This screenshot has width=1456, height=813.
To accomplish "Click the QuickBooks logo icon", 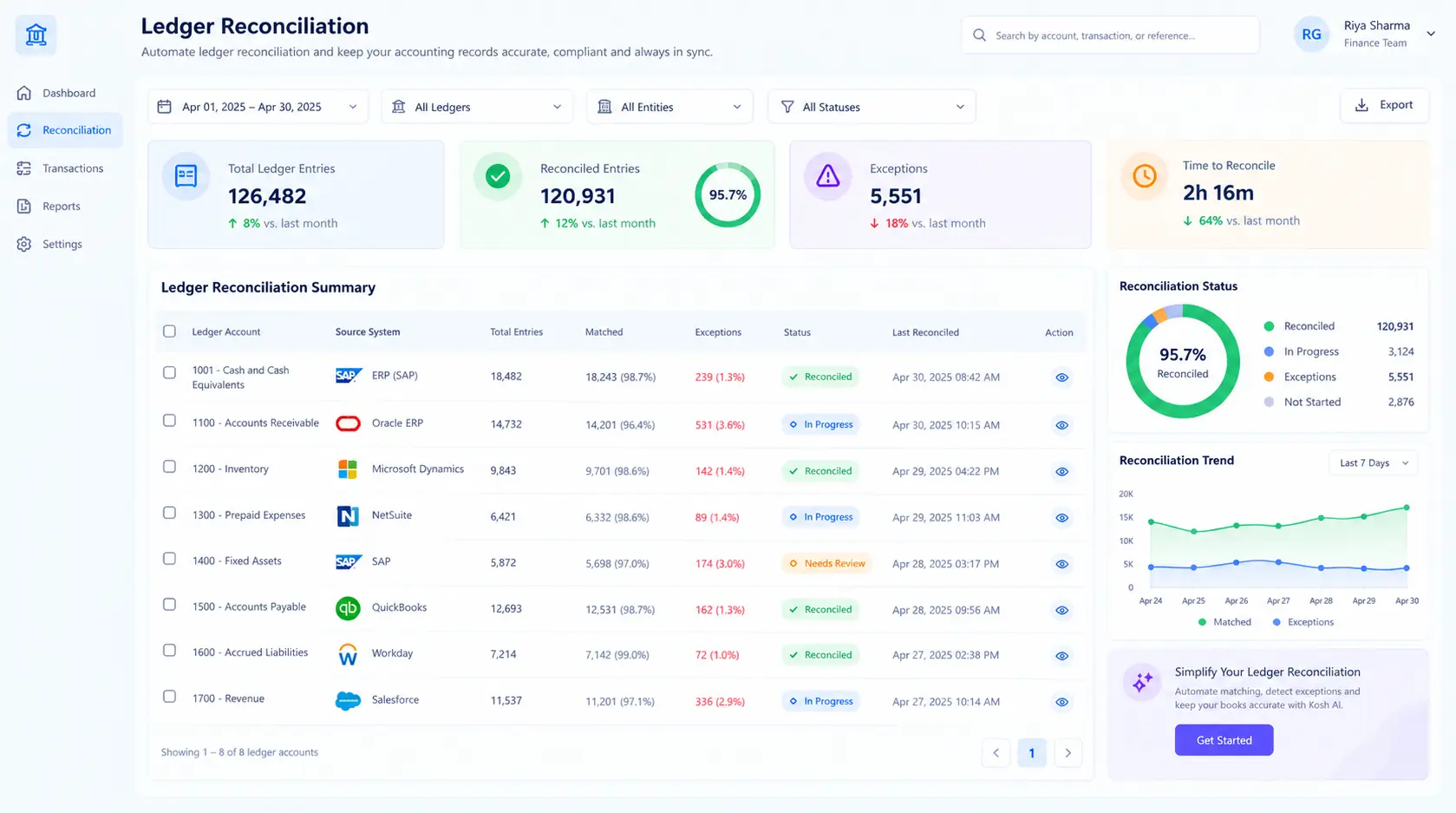I will click(348, 608).
